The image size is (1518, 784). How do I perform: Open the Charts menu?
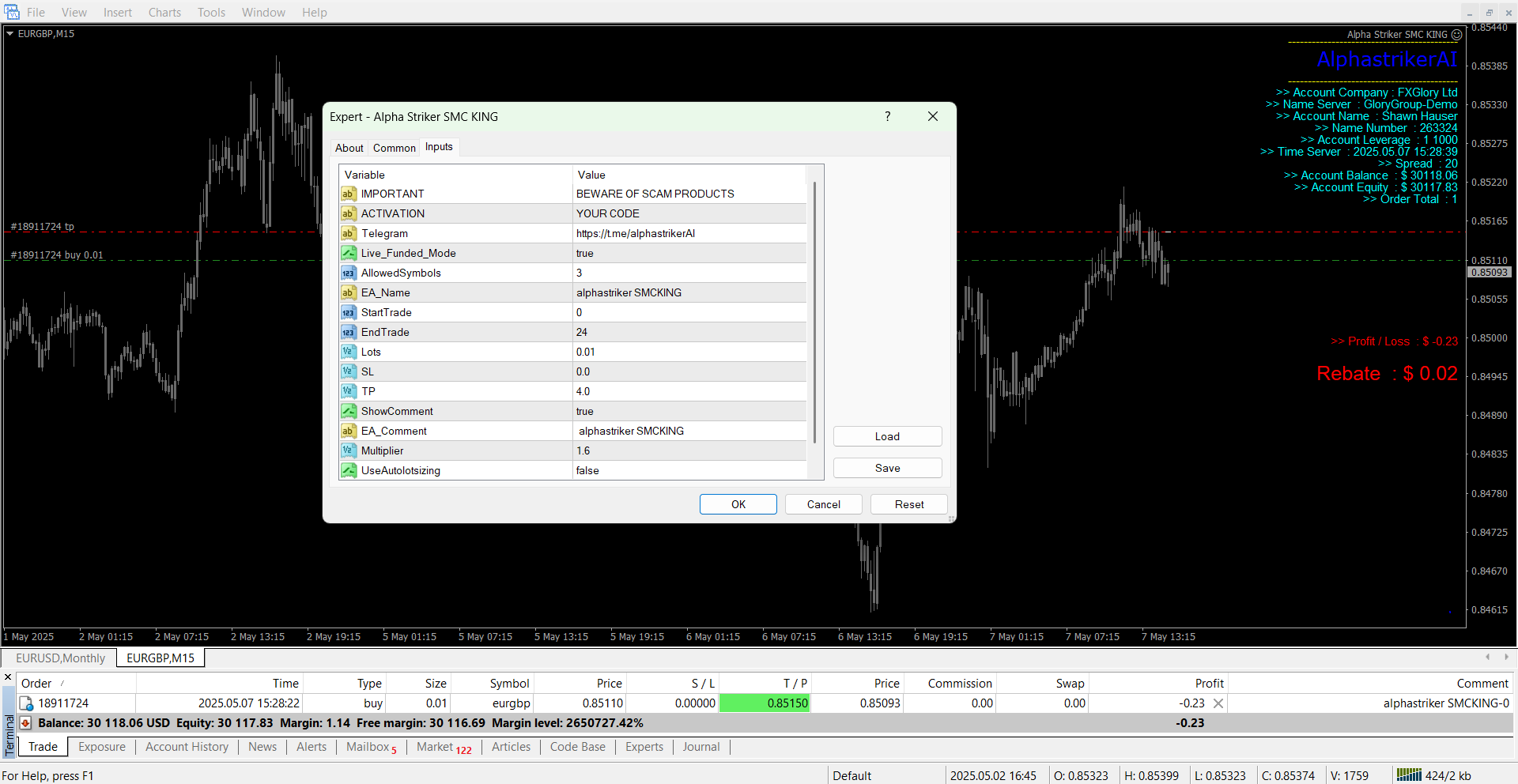(x=164, y=12)
